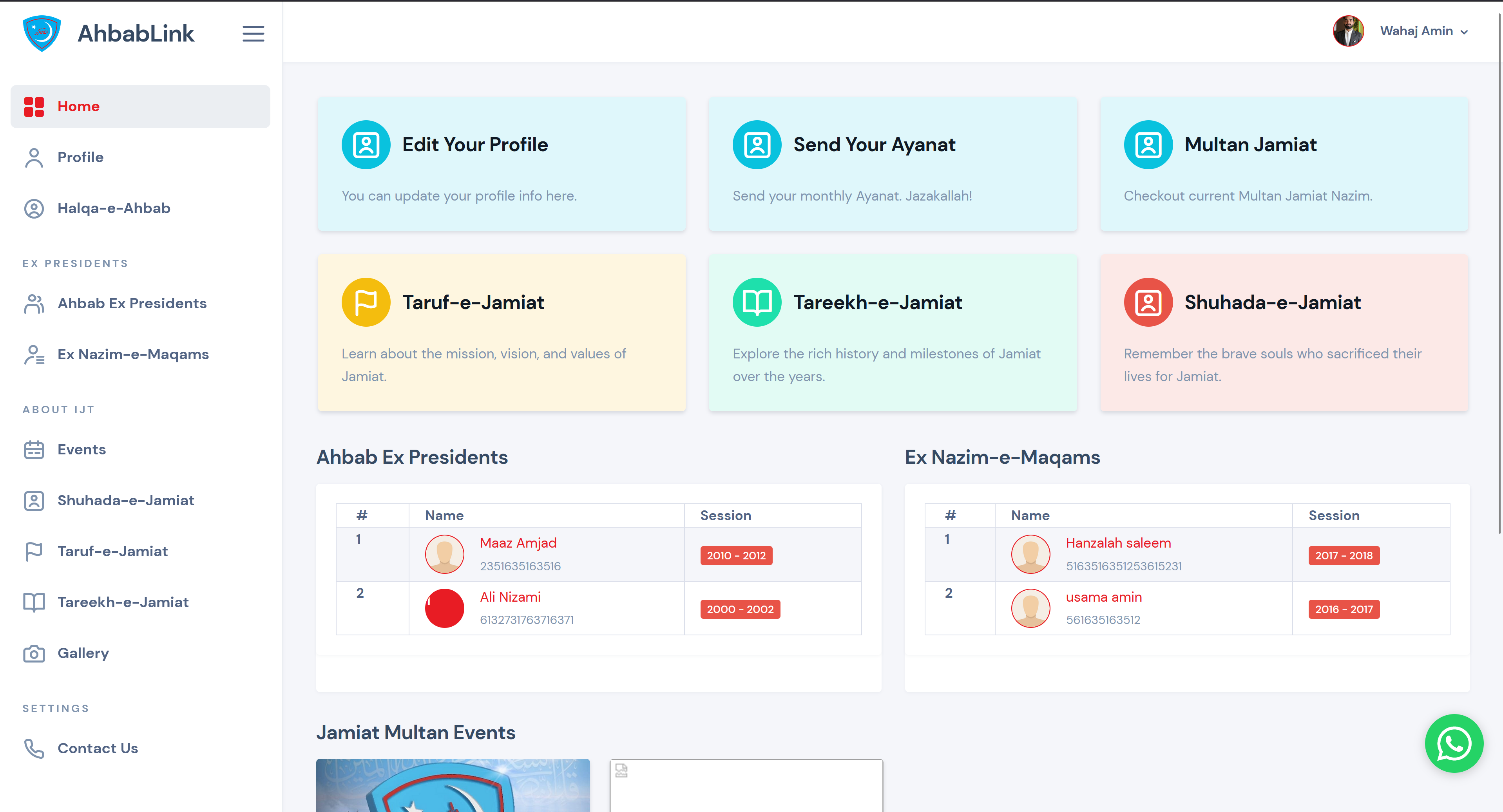Go to Contact Us in sidebar
This screenshot has height=812, width=1503.
(98, 749)
